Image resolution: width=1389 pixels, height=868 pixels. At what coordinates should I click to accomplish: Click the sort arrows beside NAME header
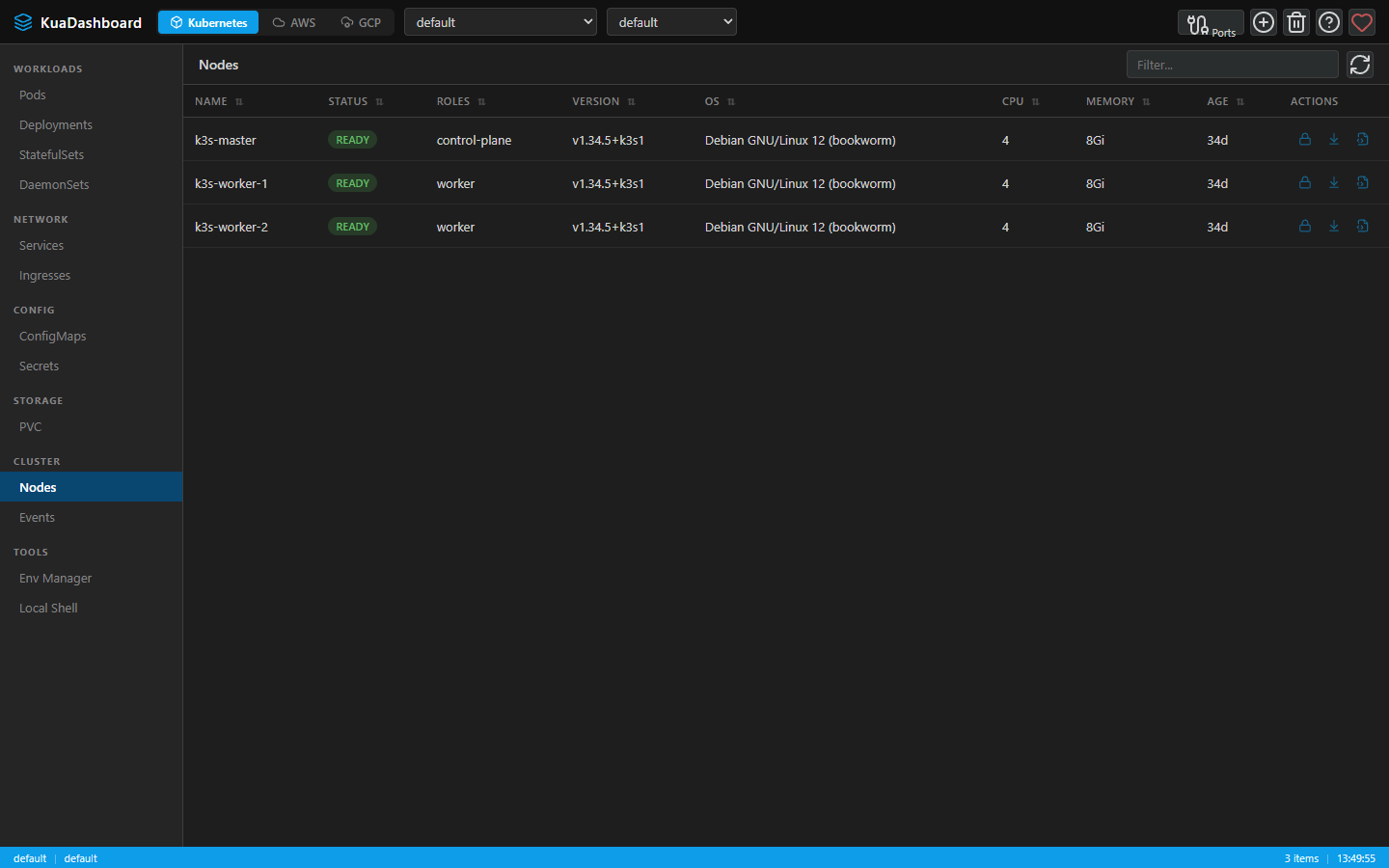coord(239,102)
